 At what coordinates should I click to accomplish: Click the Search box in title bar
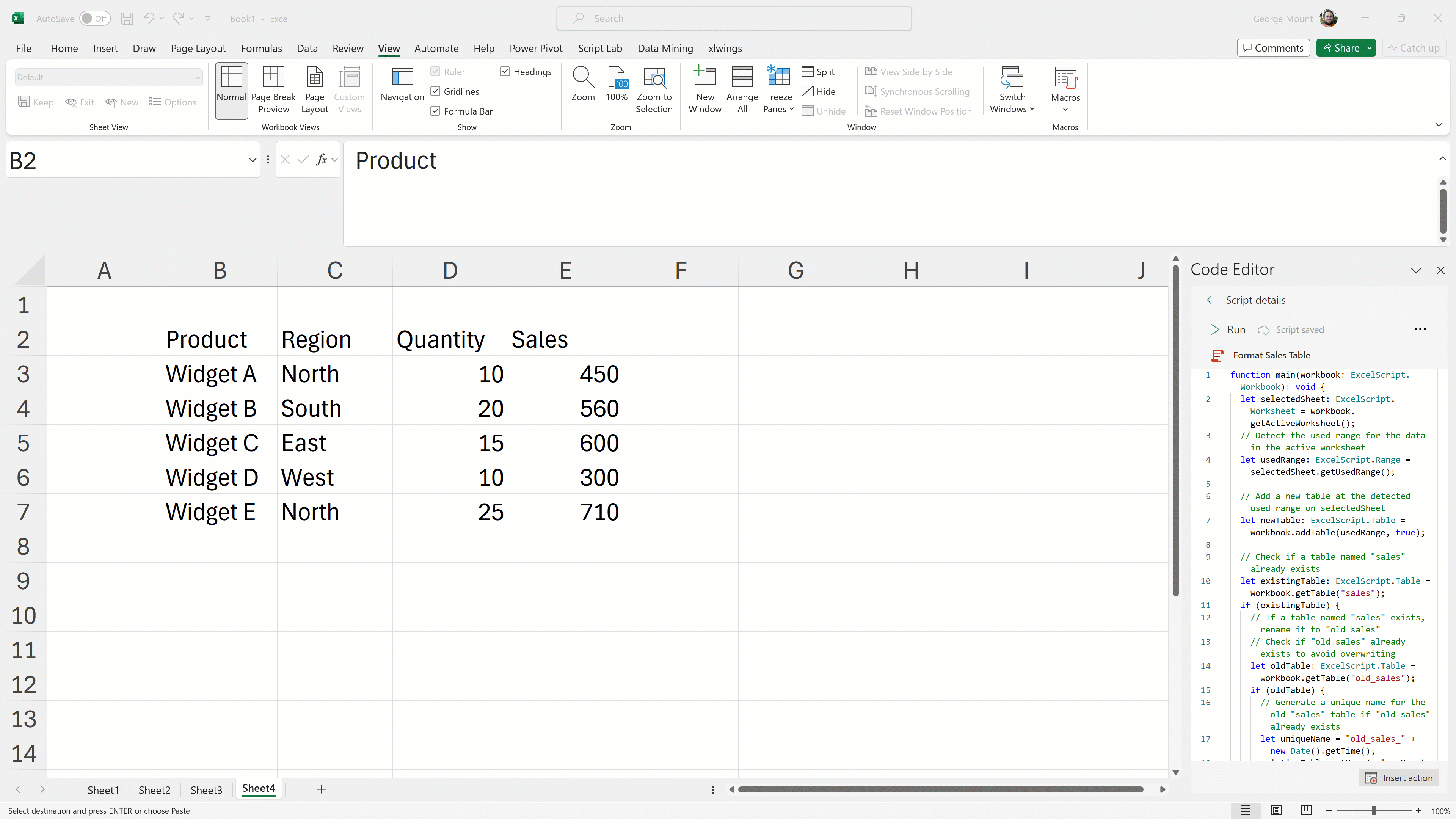pyautogui.click(x=734, y=19)
